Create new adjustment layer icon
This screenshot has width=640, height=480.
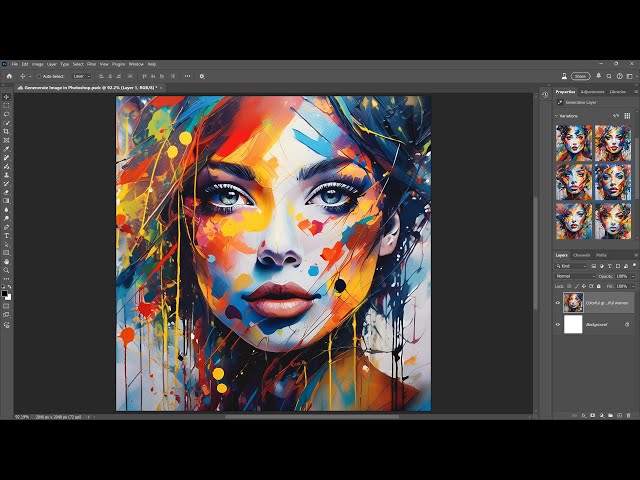602,416
